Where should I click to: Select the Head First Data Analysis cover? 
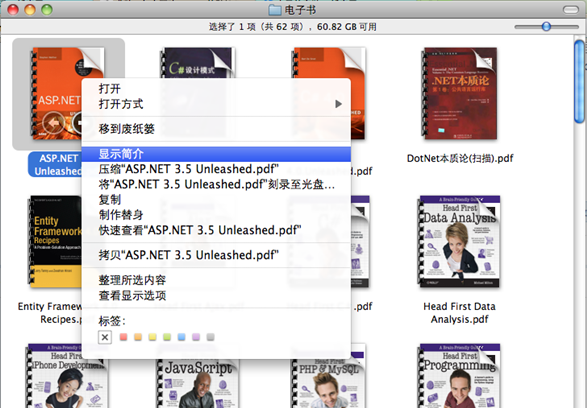pyautogui.click(x=459, y=241)
